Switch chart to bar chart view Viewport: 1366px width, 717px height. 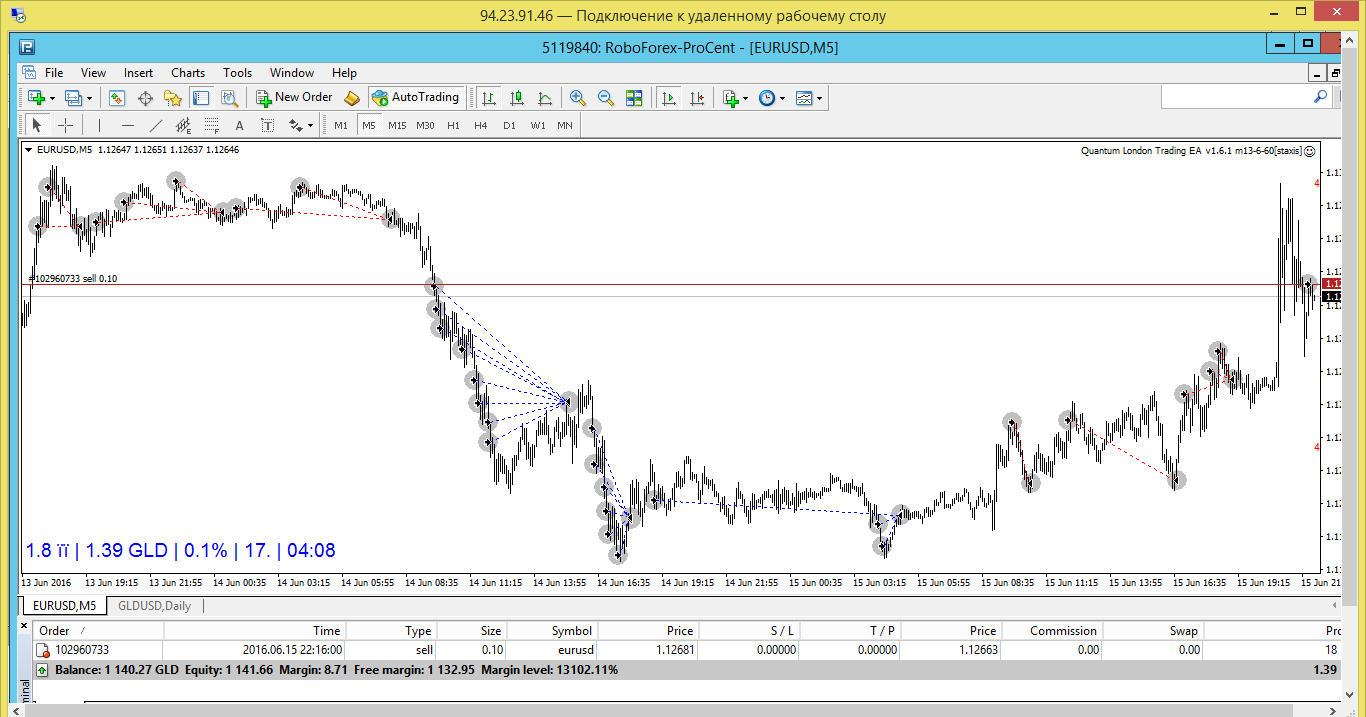tap(489, 98)
